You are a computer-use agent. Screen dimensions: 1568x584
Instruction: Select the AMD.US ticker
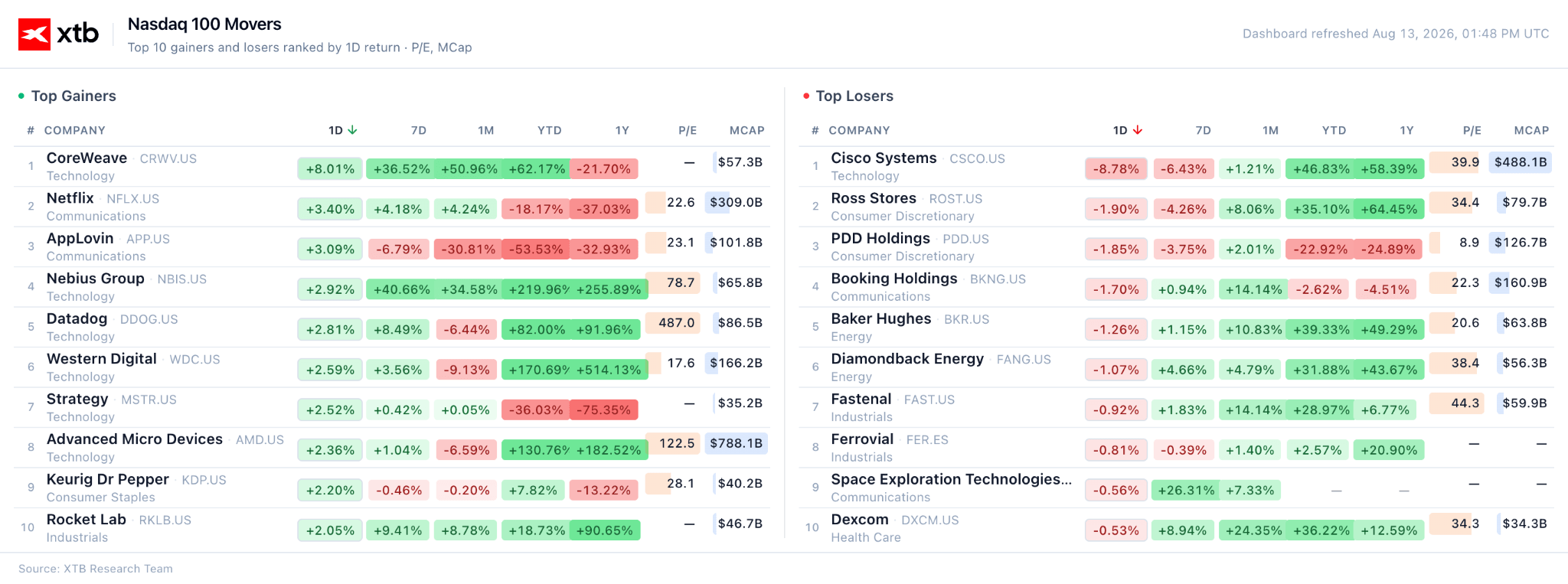(260, 440)
